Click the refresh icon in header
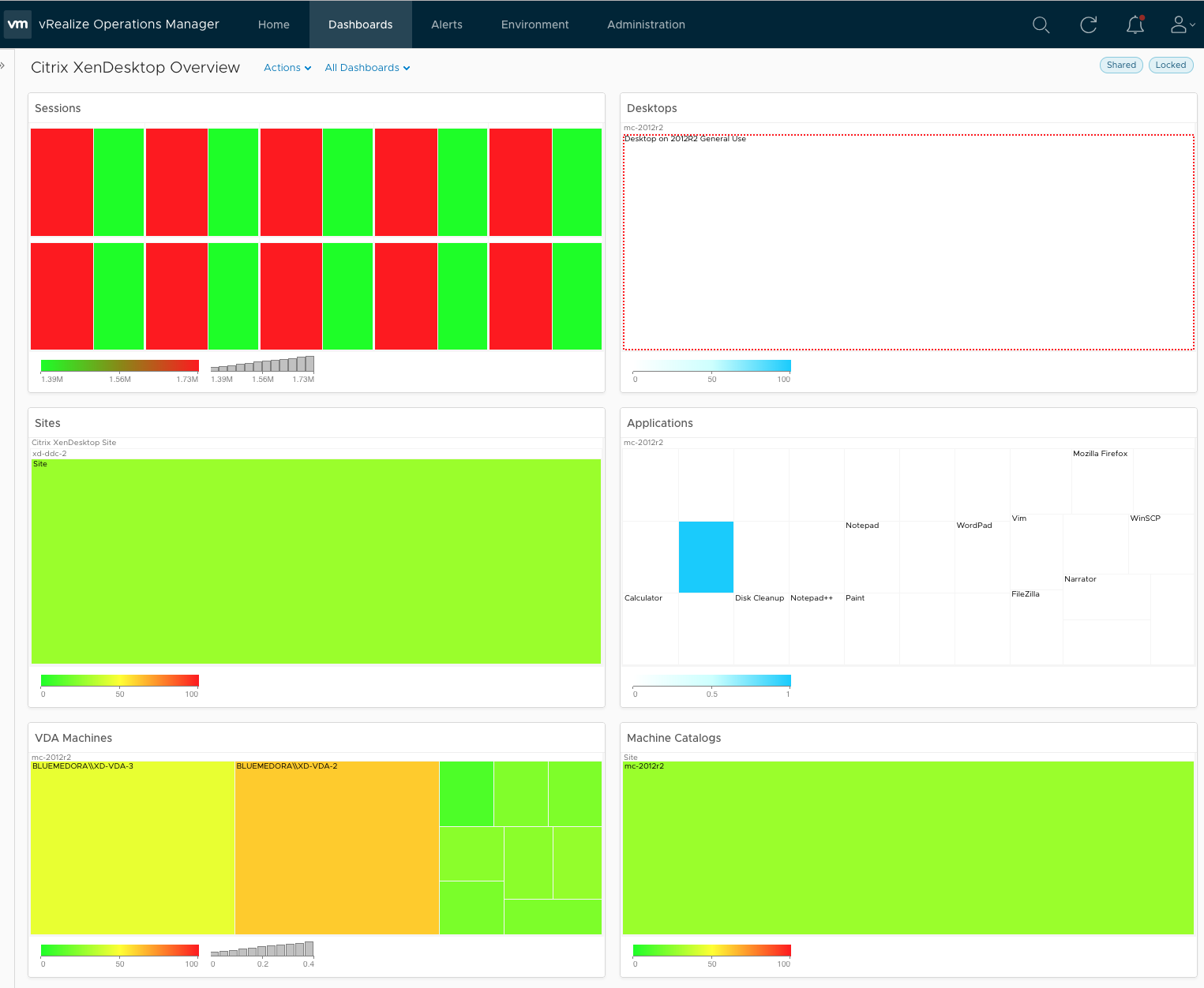The width and height of the screenshot is (1204, 988). (x=1088, y=25)
